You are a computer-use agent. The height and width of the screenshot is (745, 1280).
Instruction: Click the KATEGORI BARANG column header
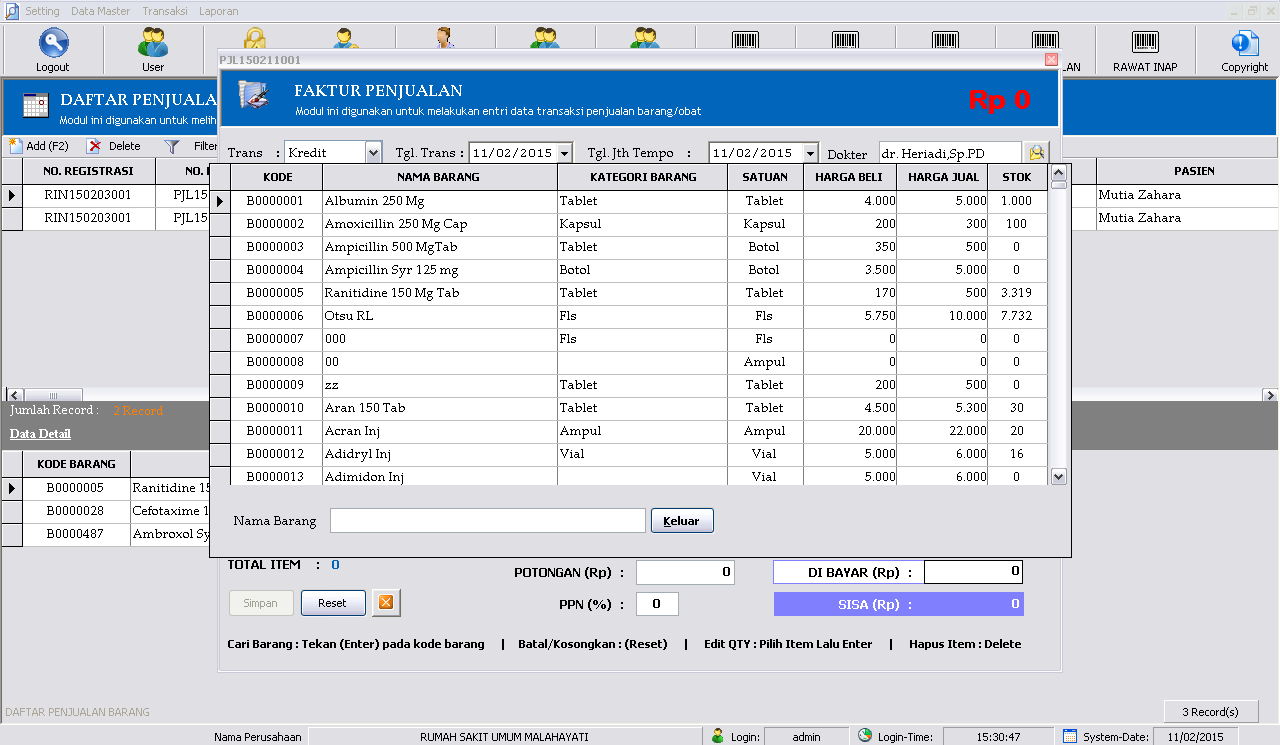pos(643,177)
